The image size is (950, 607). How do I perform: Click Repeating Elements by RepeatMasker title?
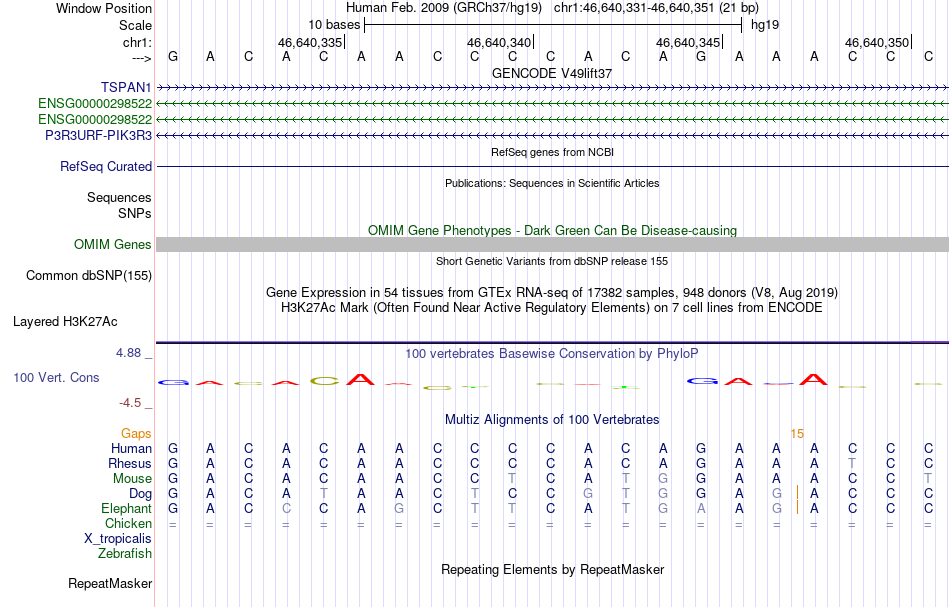pos(553,569)
